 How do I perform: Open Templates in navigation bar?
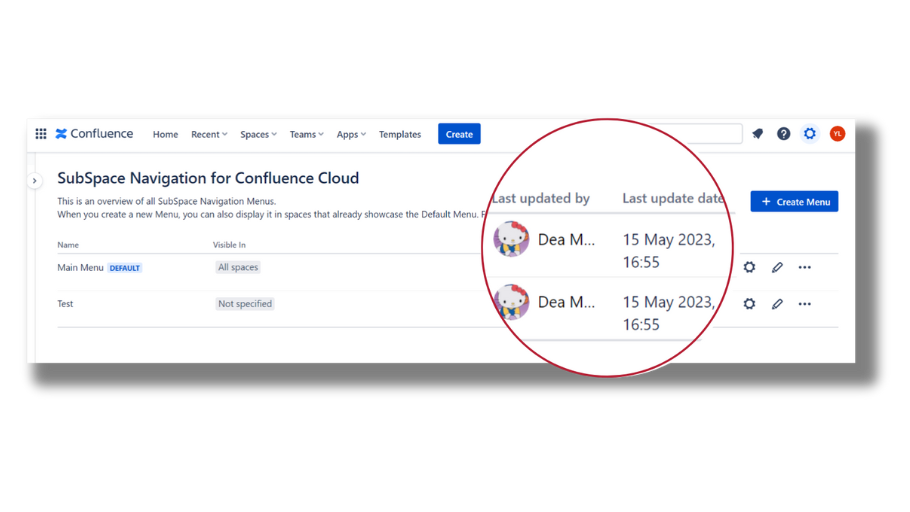[x=400, y=135]
